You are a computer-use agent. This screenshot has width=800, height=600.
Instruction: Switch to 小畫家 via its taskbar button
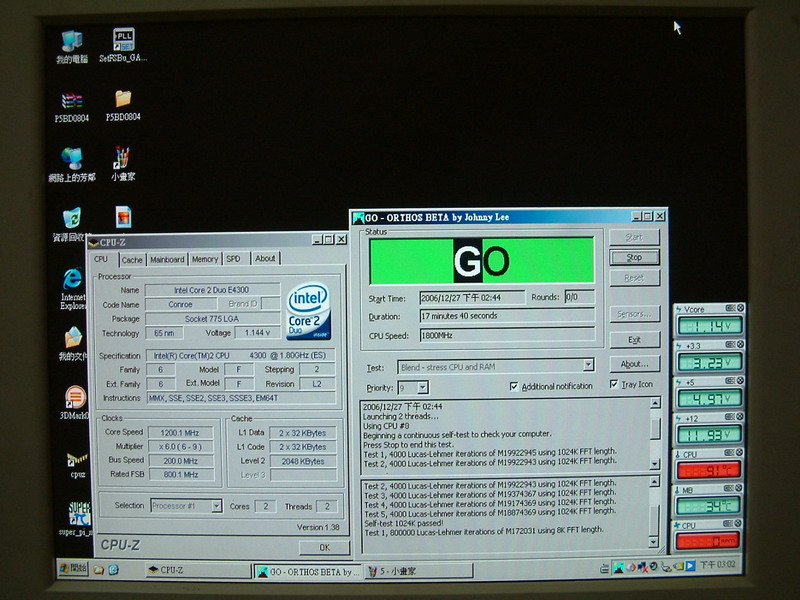419,571
